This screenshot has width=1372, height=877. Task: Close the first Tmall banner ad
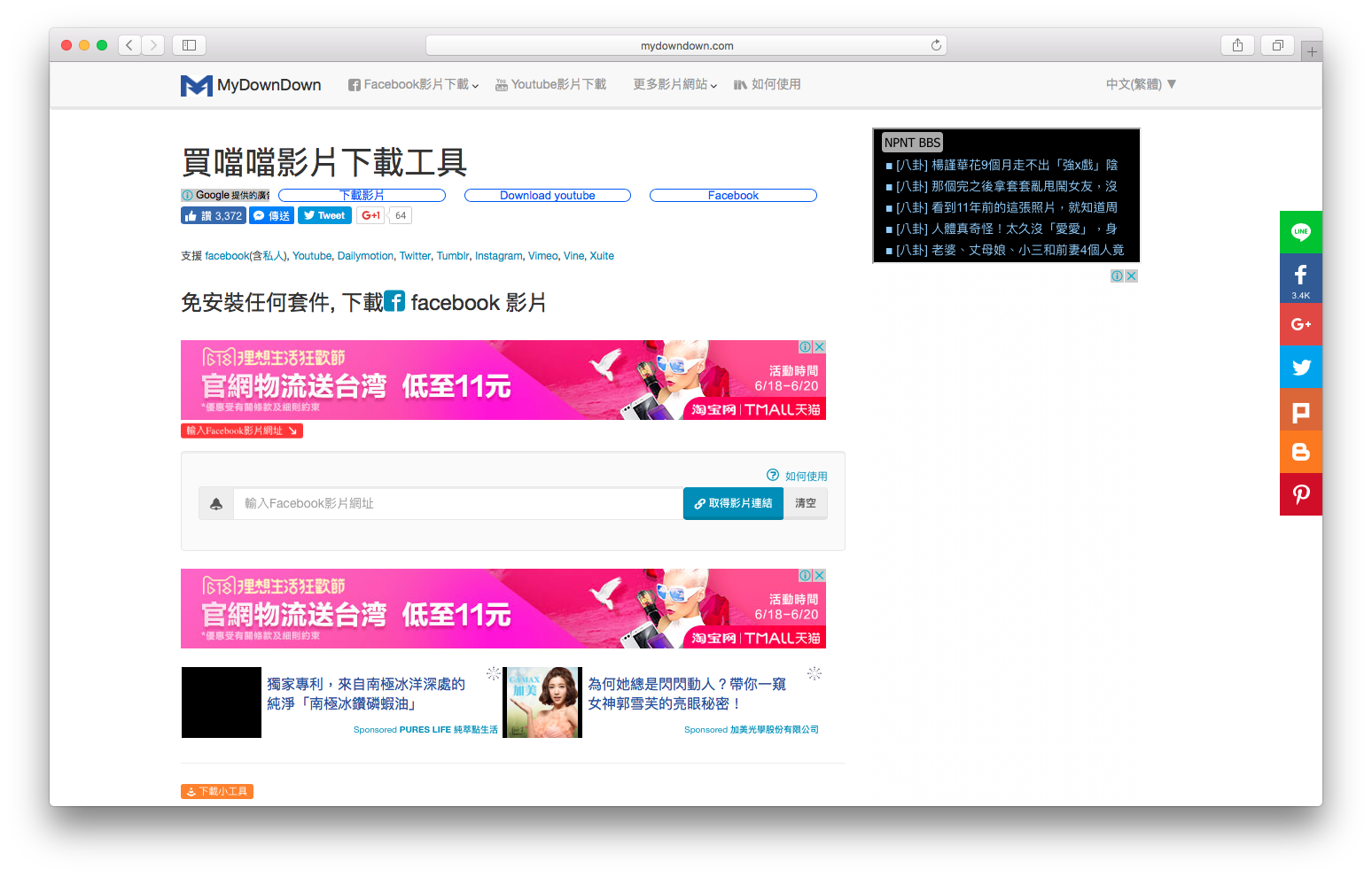click(820, 346)
